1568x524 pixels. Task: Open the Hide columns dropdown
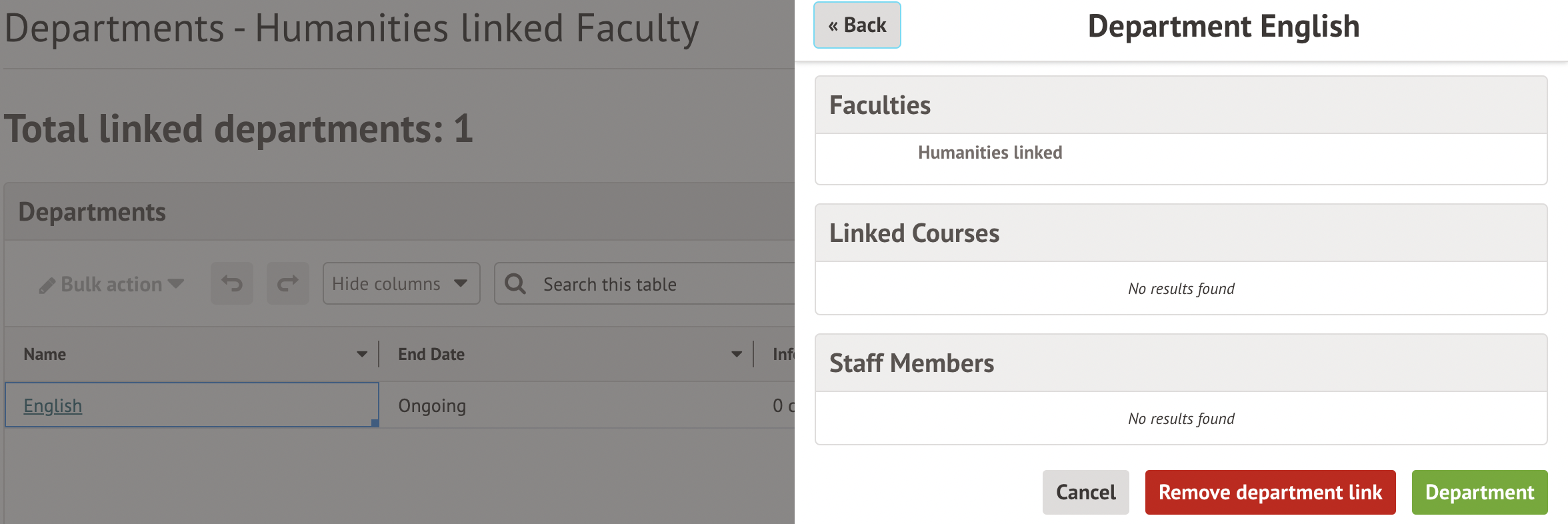click(x=401, y=284)
